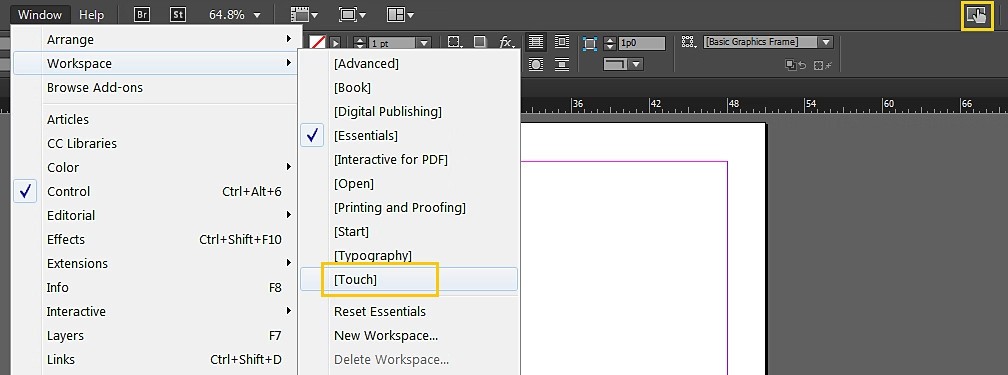Choose the no text wrap icon
This screenshot has height=375, width=1008.
pyautogui.click(x=535, y=42)
